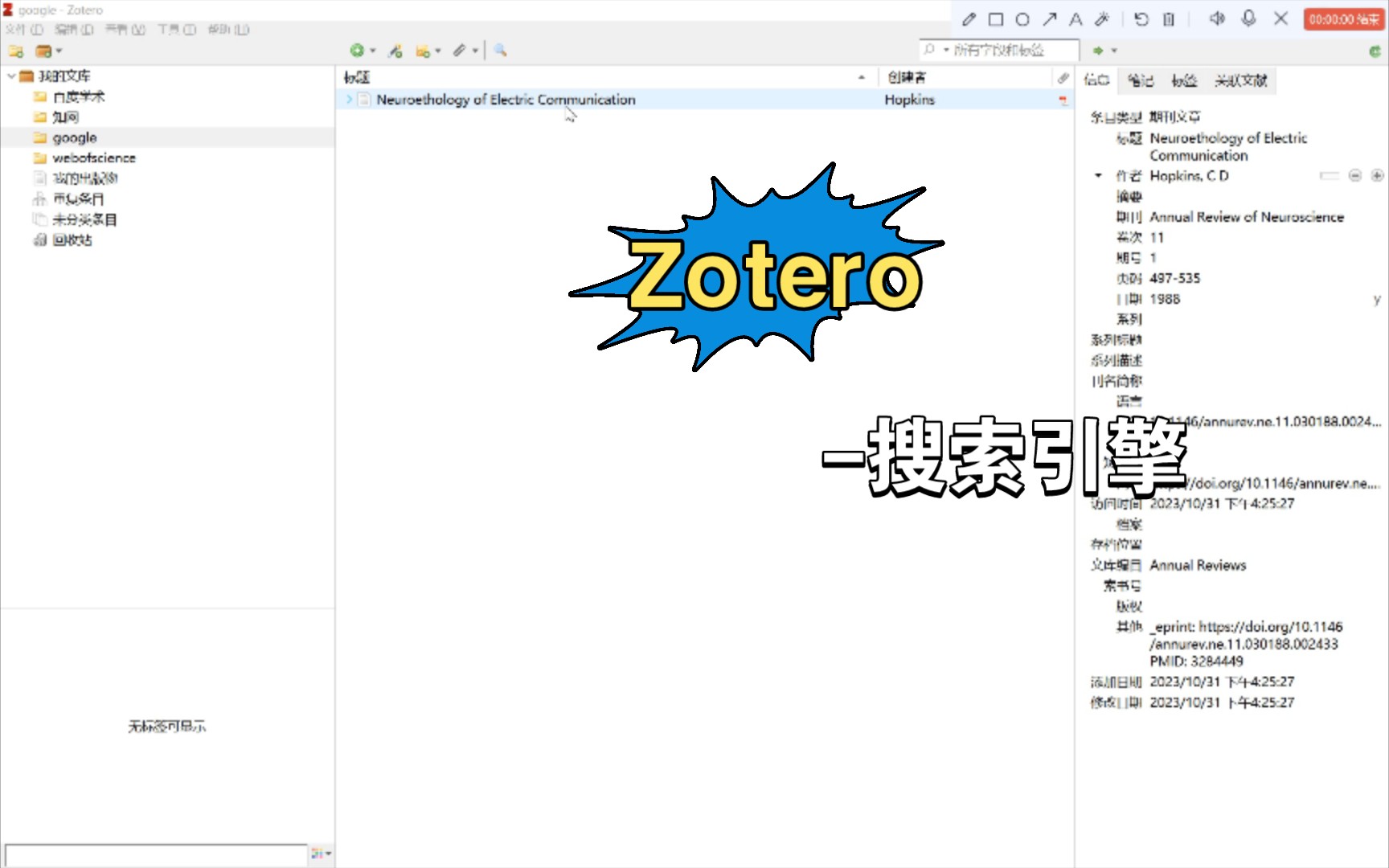Switch to the Info tab
Image resolution: width=1389 pixels, height=868 pixels.
coord(1096,80)
